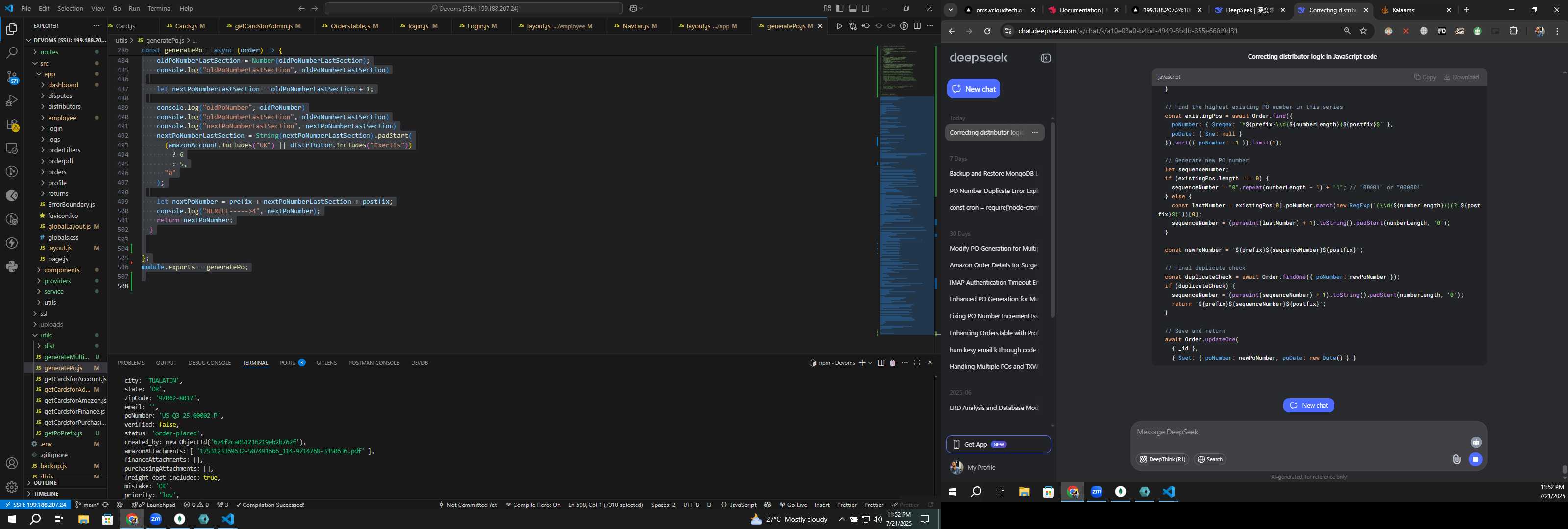Image resolution: width=1568 pixels, height=529 pixels.
Task: Open the Remote Explorer view
Action: click(12, 148)
